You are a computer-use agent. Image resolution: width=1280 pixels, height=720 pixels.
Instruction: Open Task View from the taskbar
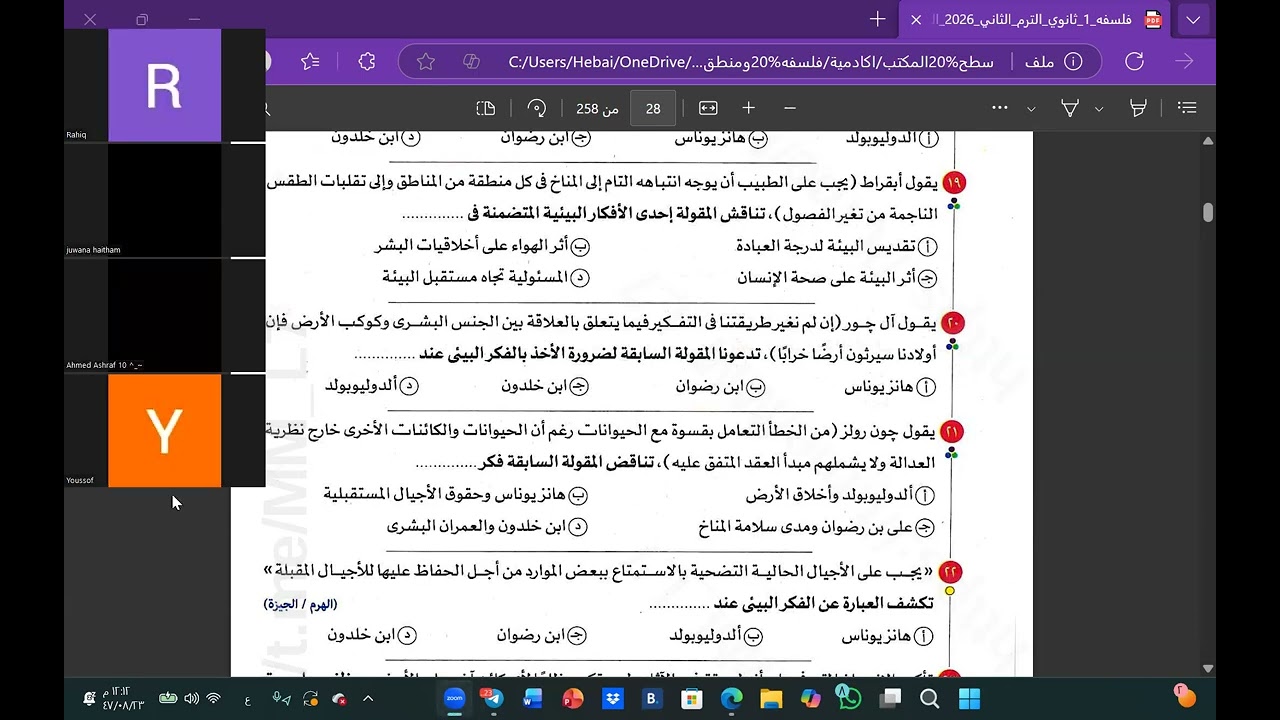click(889, 698)
